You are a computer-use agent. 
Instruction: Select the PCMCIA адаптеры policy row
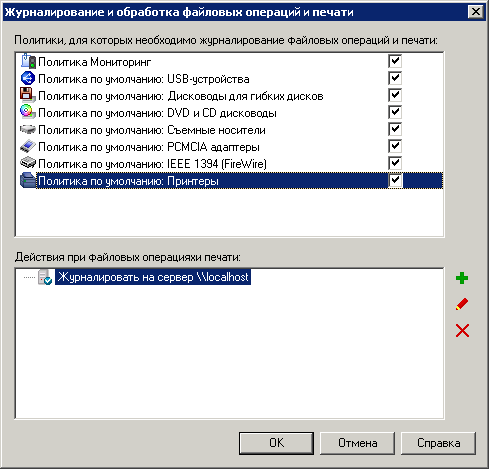point(231,146)
